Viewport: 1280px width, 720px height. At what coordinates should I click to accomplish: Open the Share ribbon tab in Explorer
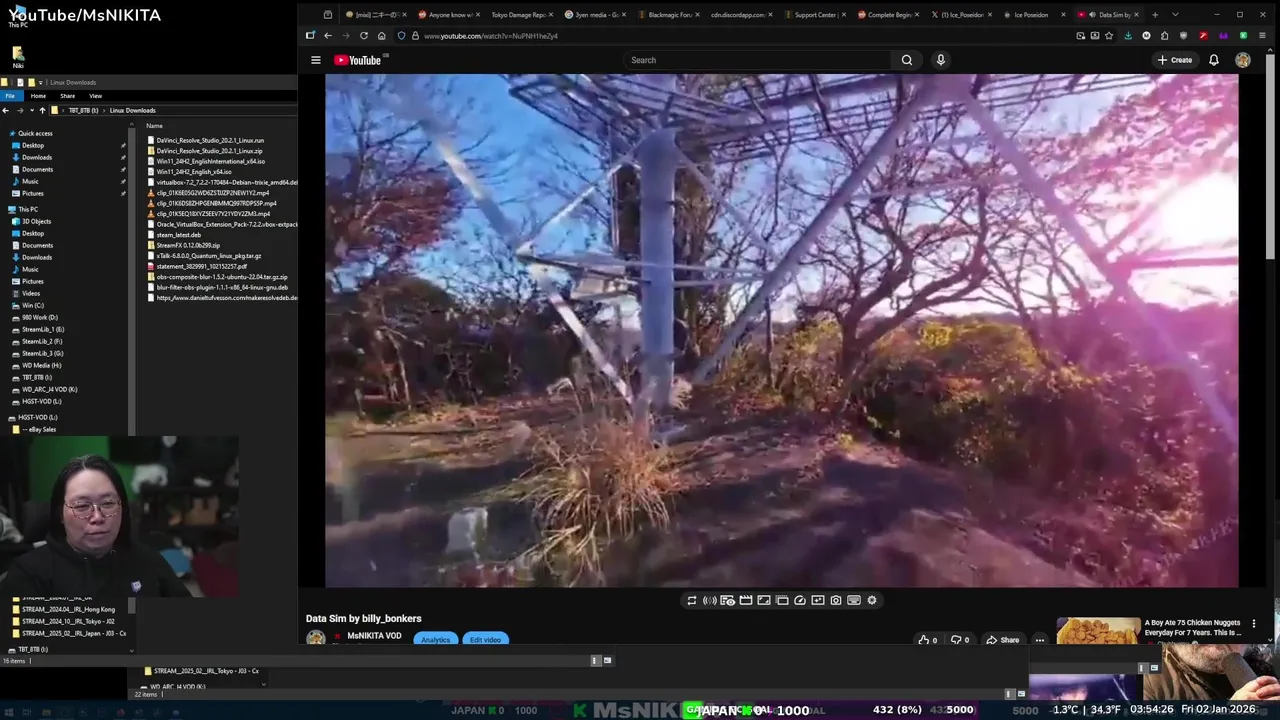click(x=67, y=96)
